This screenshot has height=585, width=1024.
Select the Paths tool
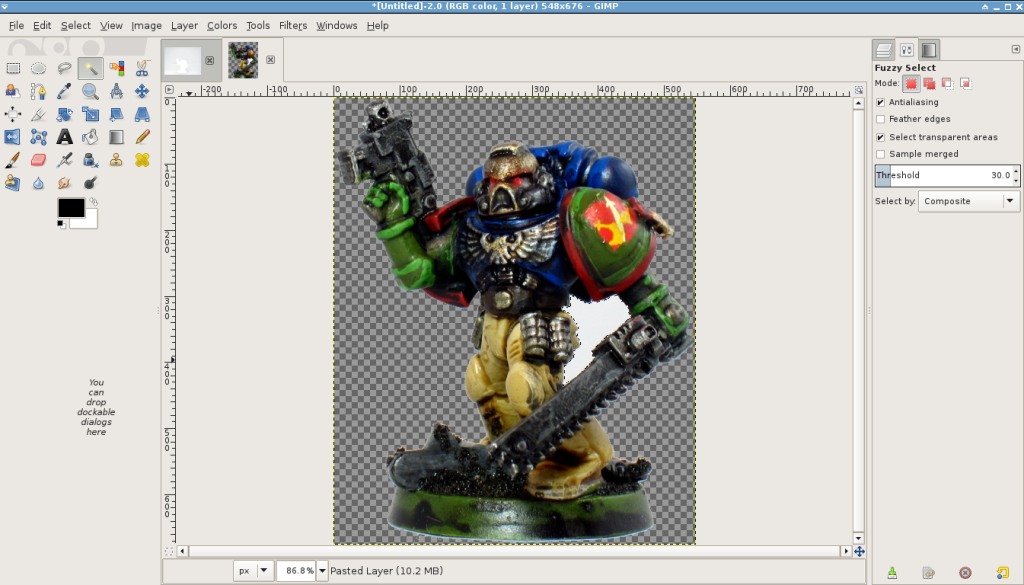click(39, 91)
